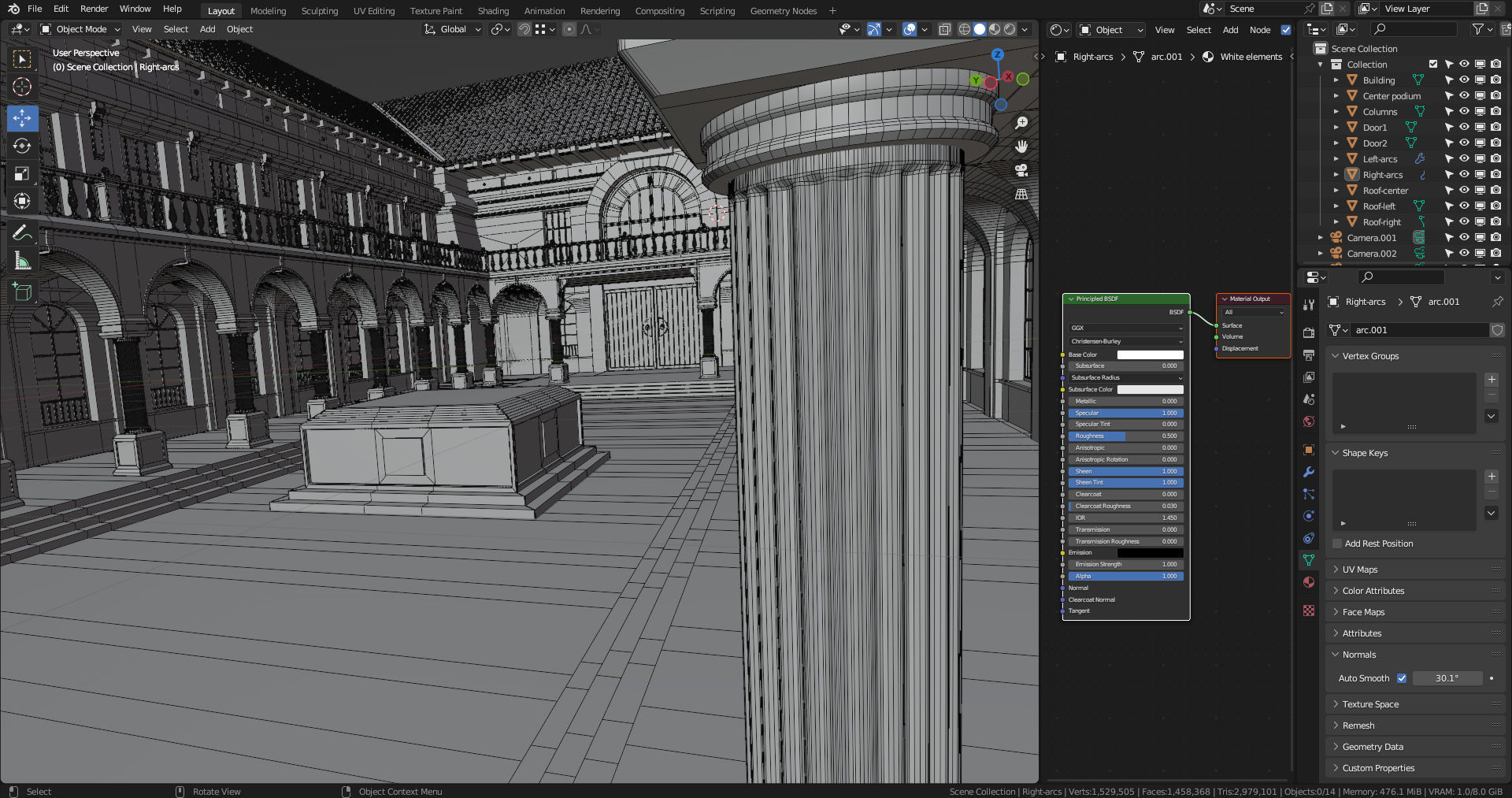Open the Render menu
Viewport: 1512px width, 798px height.
tap(94, 9)
